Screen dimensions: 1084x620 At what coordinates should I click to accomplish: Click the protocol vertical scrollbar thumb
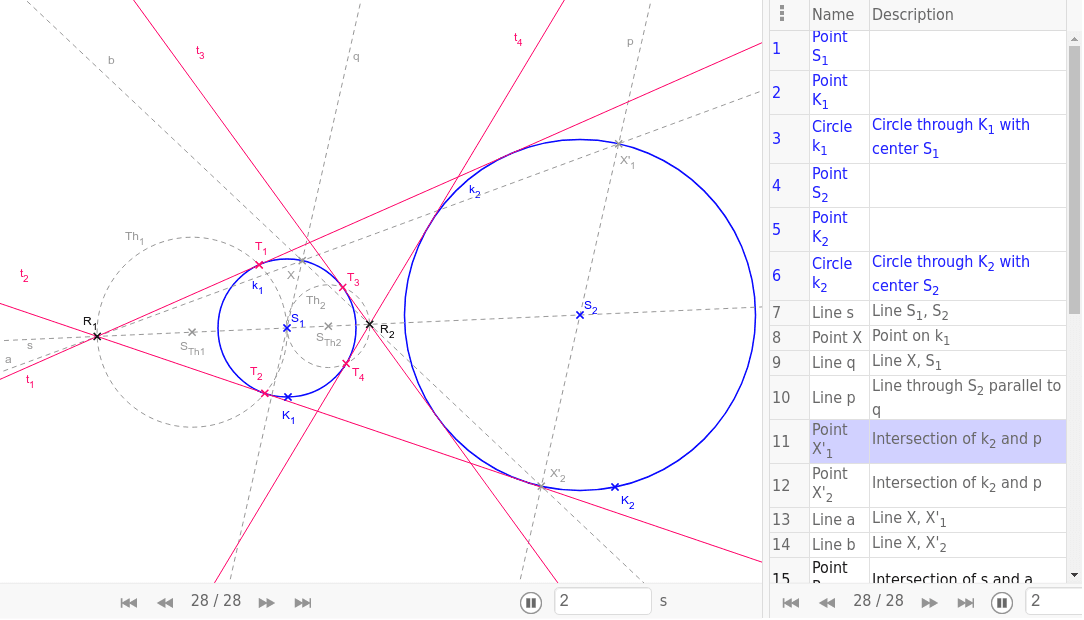(1074, 180)
